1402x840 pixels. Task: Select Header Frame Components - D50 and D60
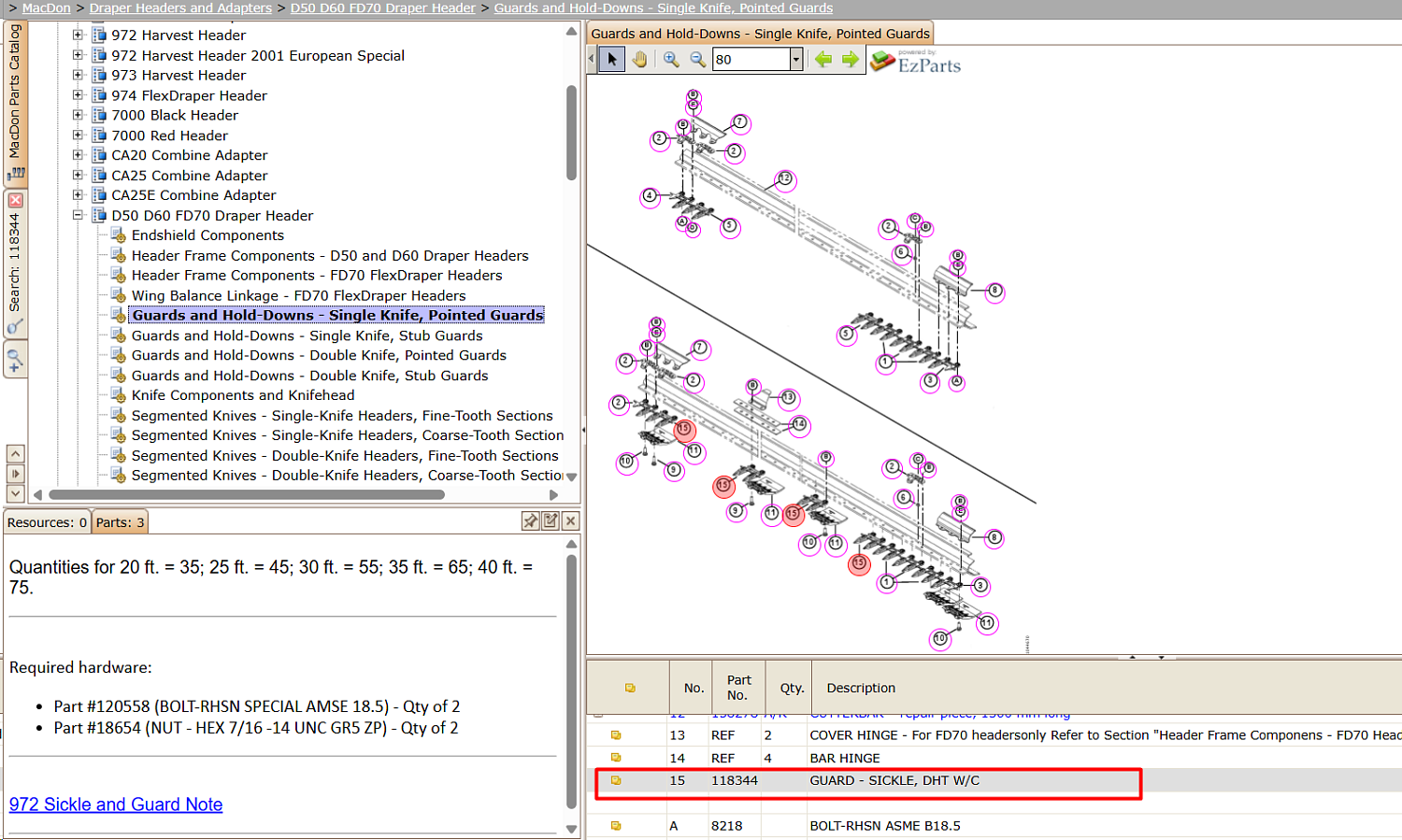coord(330,255)
